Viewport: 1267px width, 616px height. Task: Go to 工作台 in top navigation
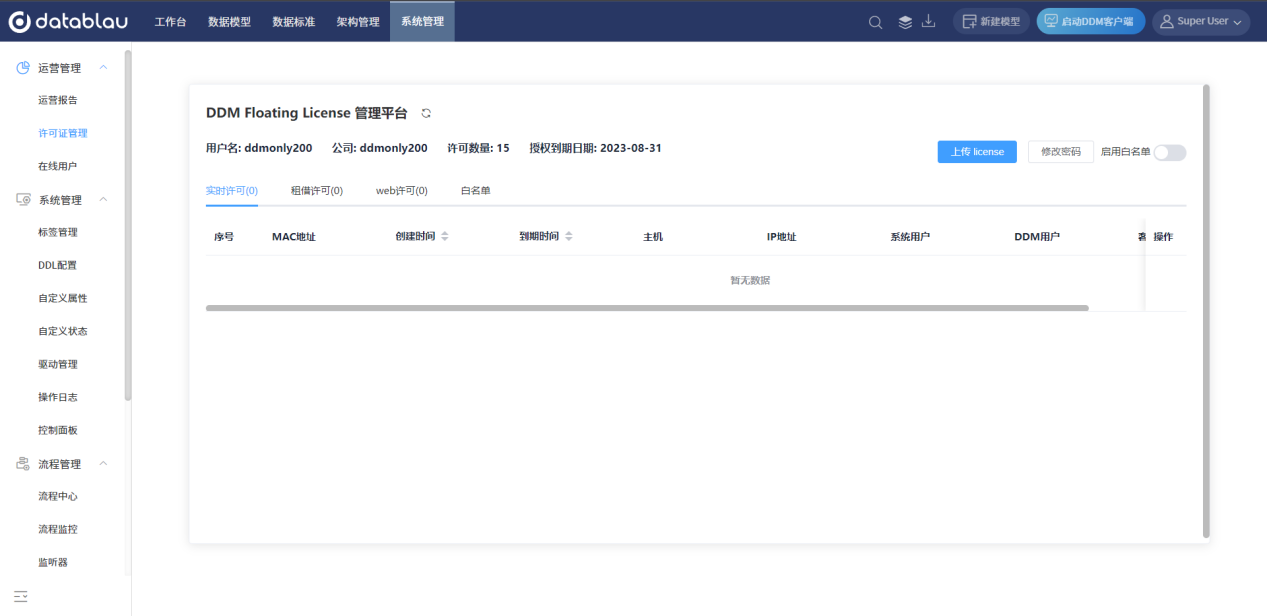(170, 21)
